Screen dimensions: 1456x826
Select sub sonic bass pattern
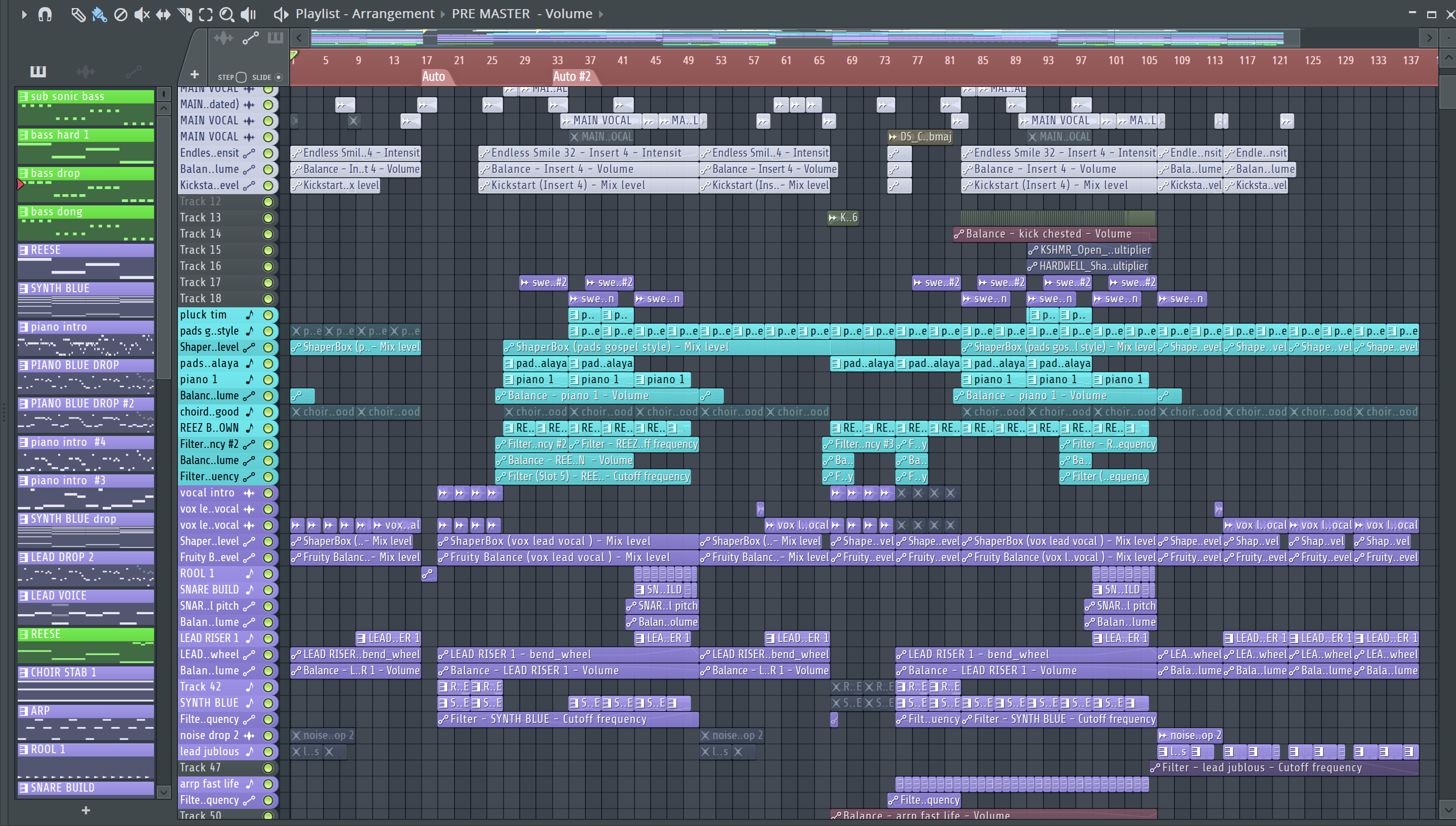pyautogui.click(x=85, y=107)
